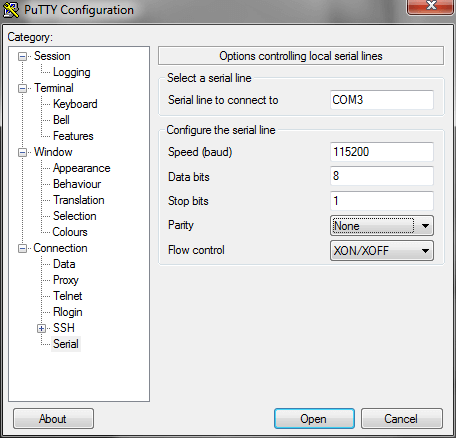Open the Flow control dropdown
456x438 pixels.
382,250
